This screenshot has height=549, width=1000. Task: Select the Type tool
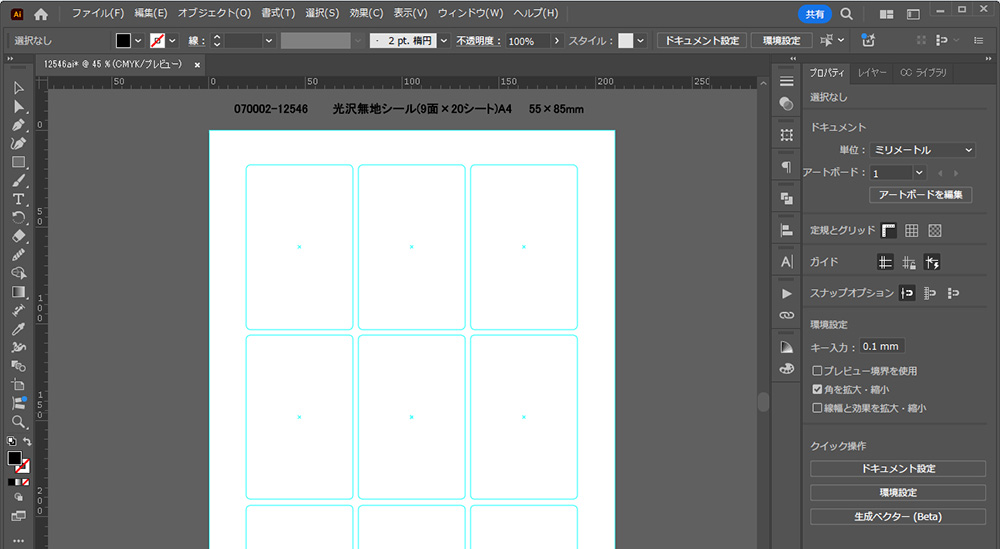pyautogui.click(x=18, y=199)
